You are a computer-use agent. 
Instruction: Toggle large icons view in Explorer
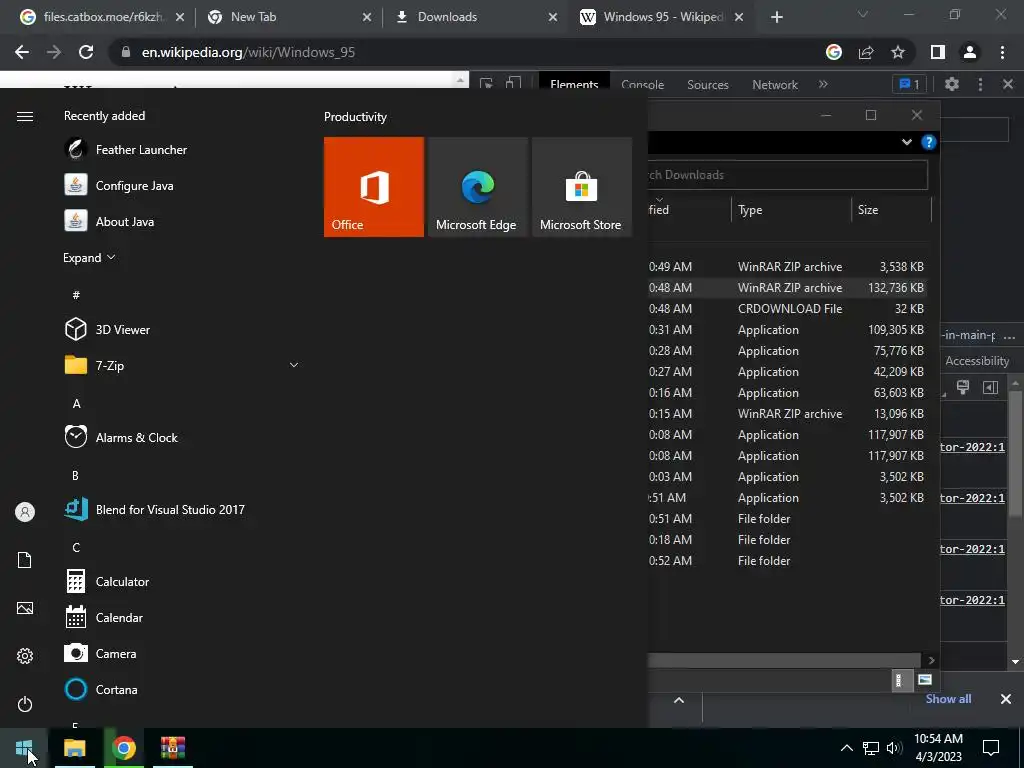[925, 680]
